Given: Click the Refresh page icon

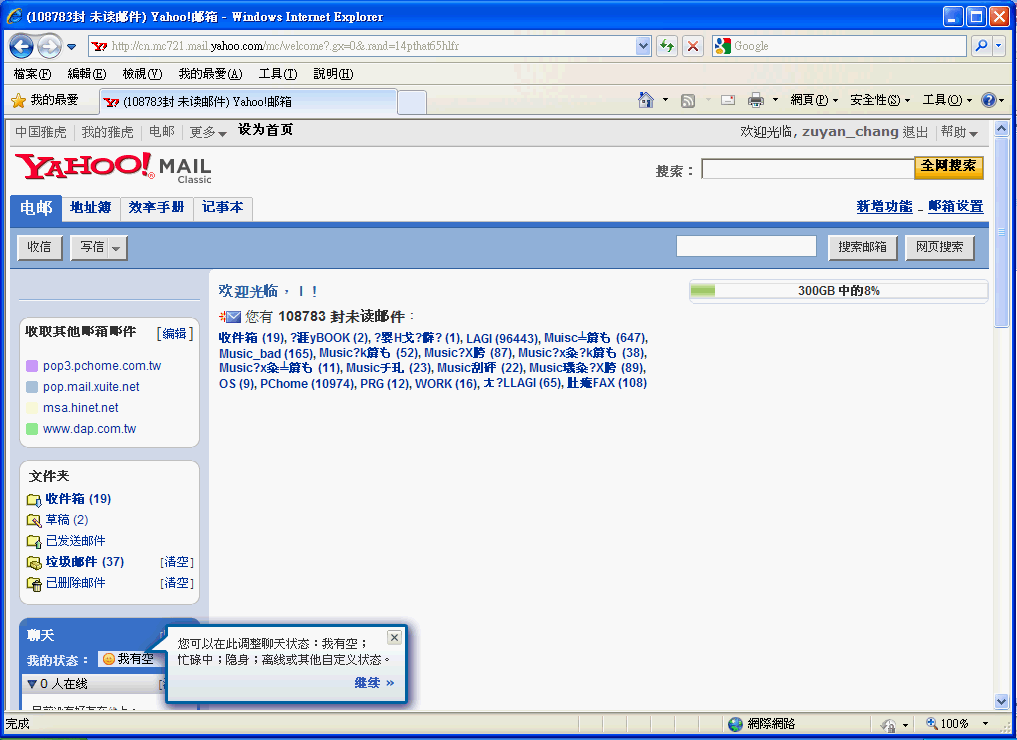Looking at the screenshot, I should point(666,46).
